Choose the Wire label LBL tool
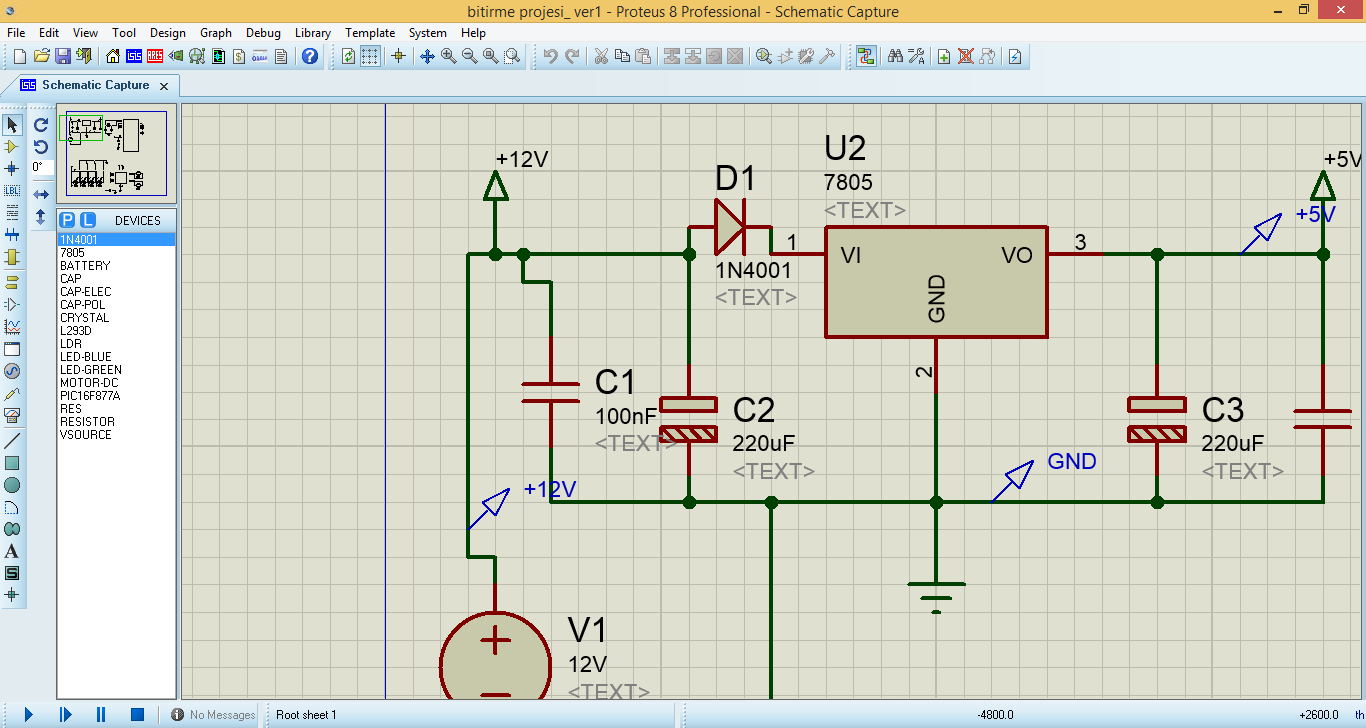Screen dimensions: 1366x728 coord(12,190)
